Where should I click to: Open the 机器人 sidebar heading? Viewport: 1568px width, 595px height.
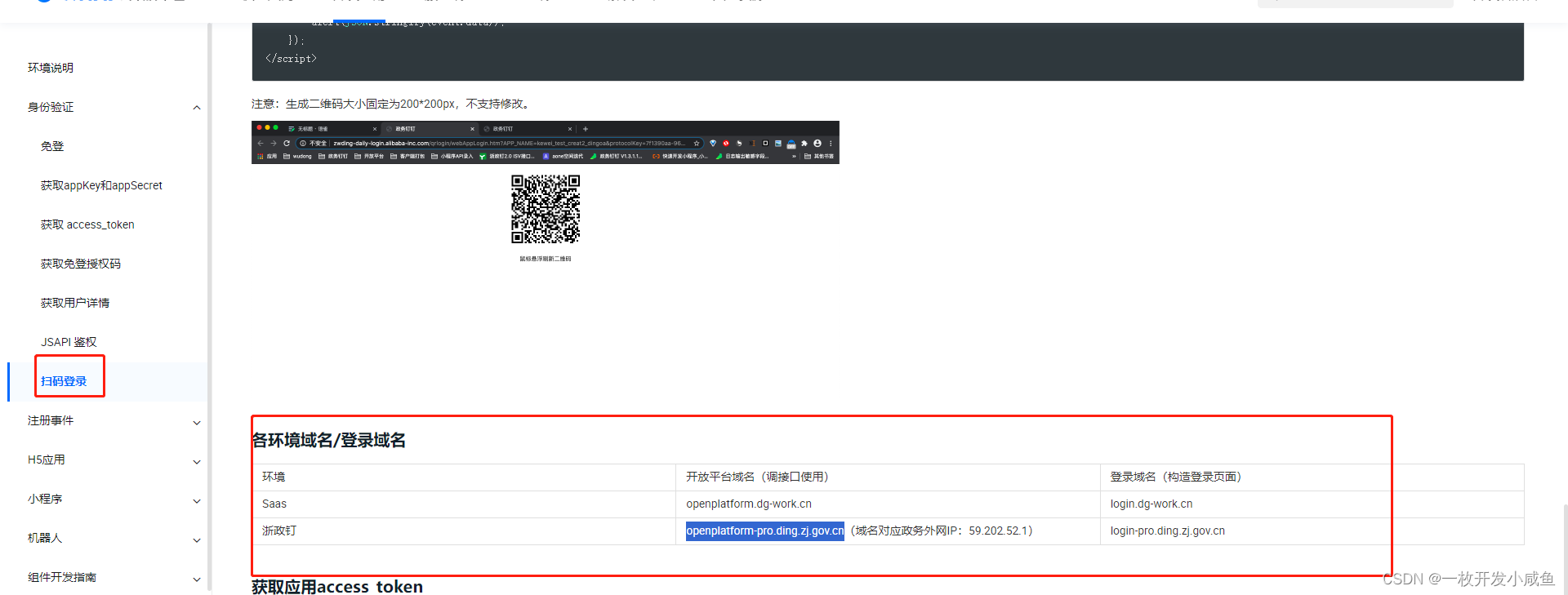45,538
